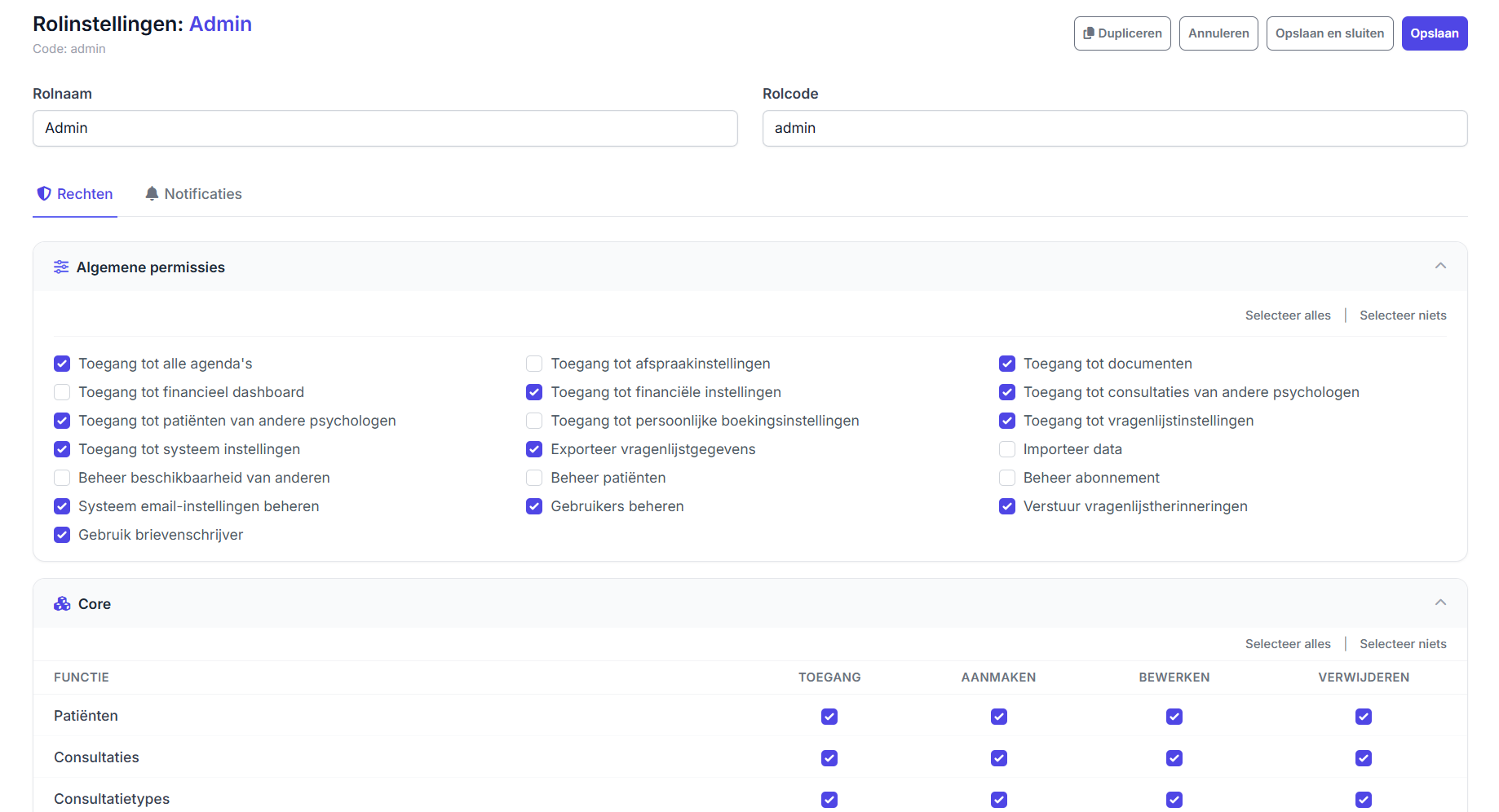Click the Code: admin subtitle text
This screenshot has width=1499, height=812.
click(69, 49)
